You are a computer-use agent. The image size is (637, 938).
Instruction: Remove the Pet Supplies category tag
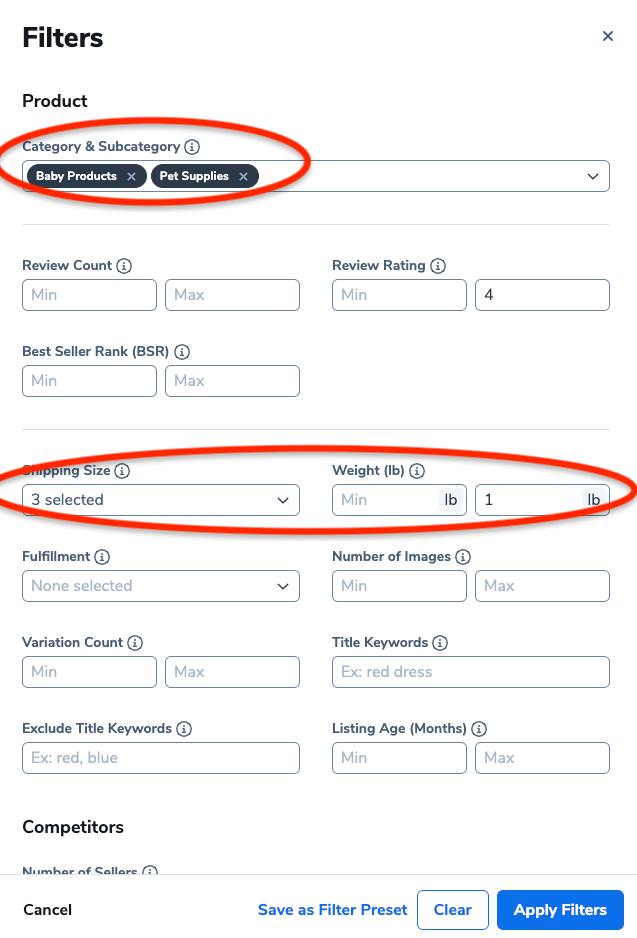tap(243, 176)
